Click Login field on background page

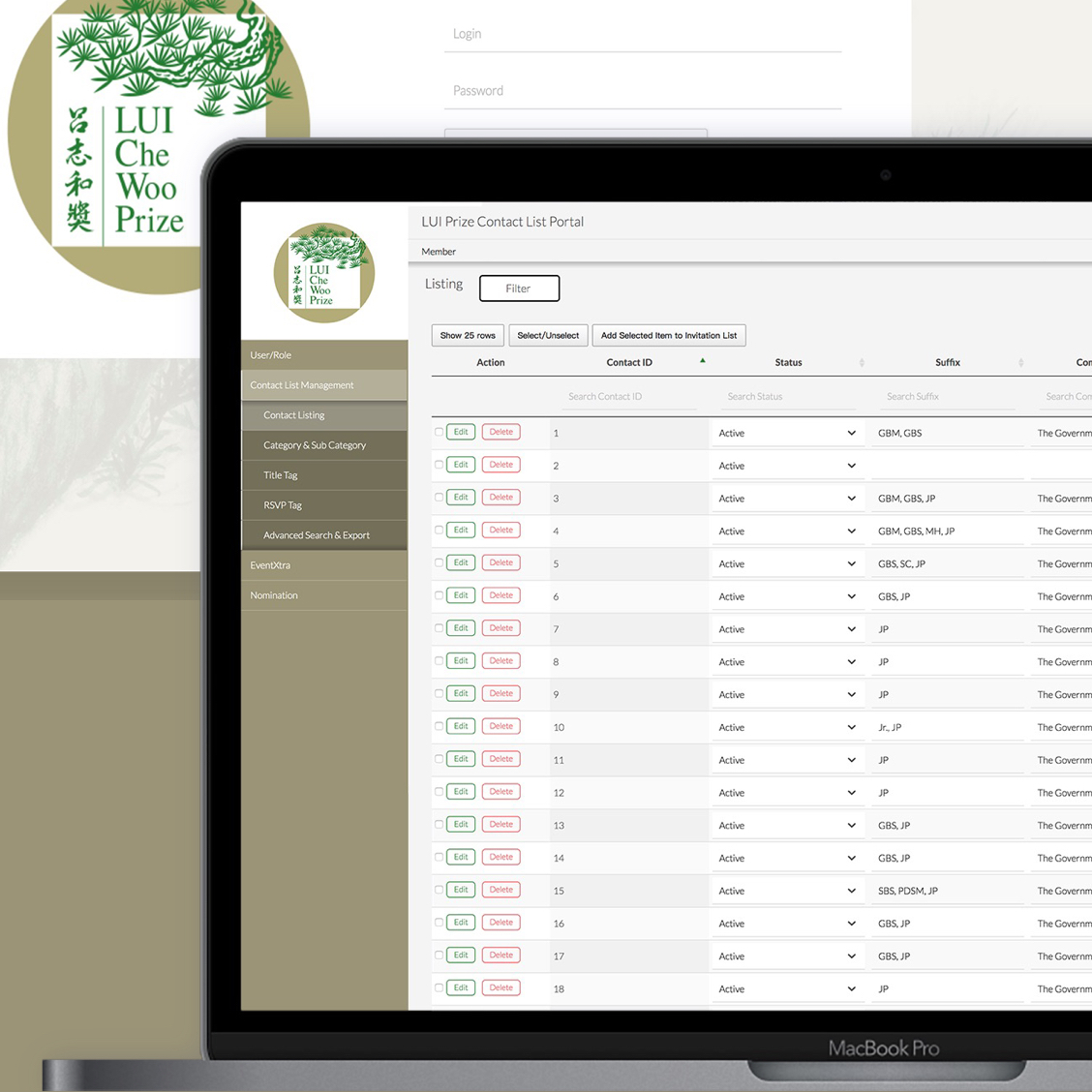(x=643, y=34)
